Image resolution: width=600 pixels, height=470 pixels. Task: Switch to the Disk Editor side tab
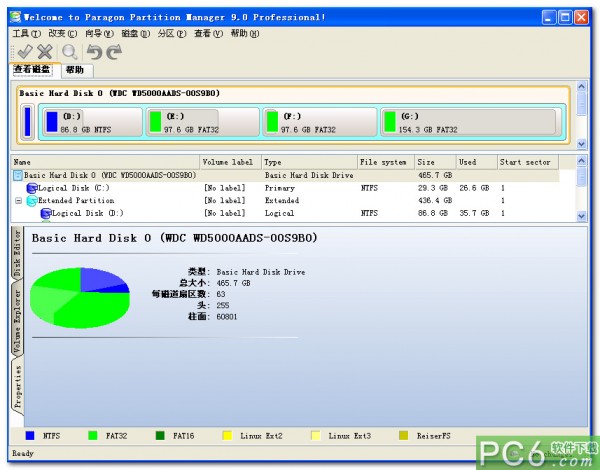pos(17,253)
